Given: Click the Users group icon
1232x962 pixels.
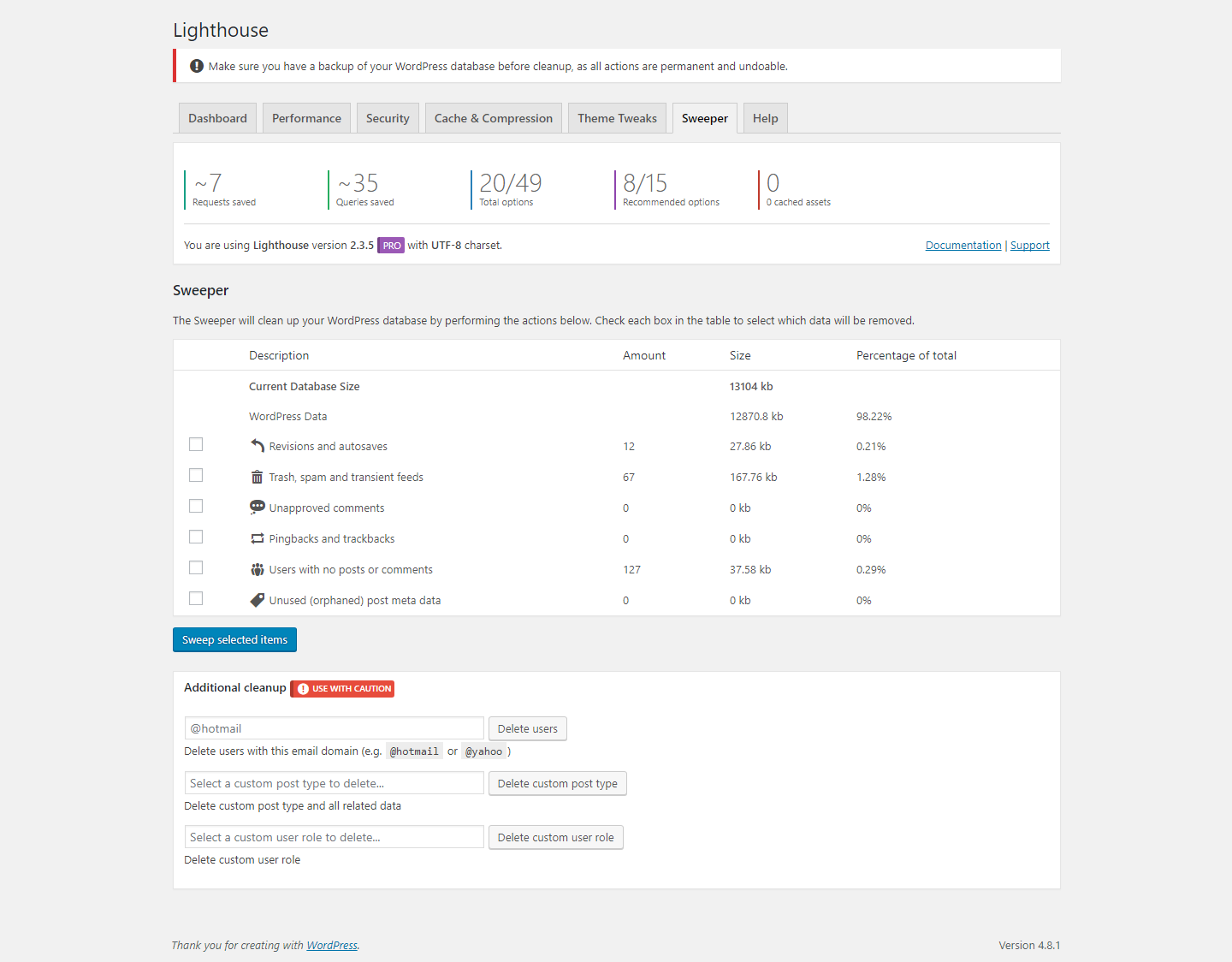Looking at the screenshot, I should click(258, 569).
